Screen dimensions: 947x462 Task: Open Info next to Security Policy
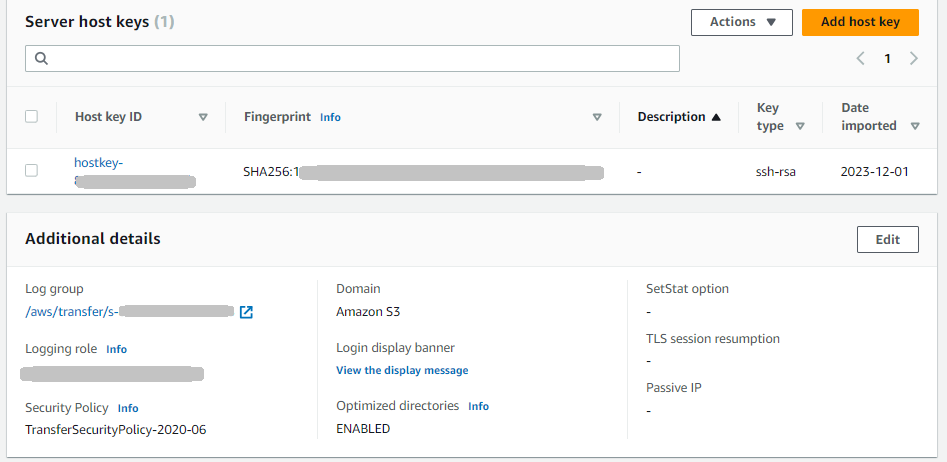128,408
